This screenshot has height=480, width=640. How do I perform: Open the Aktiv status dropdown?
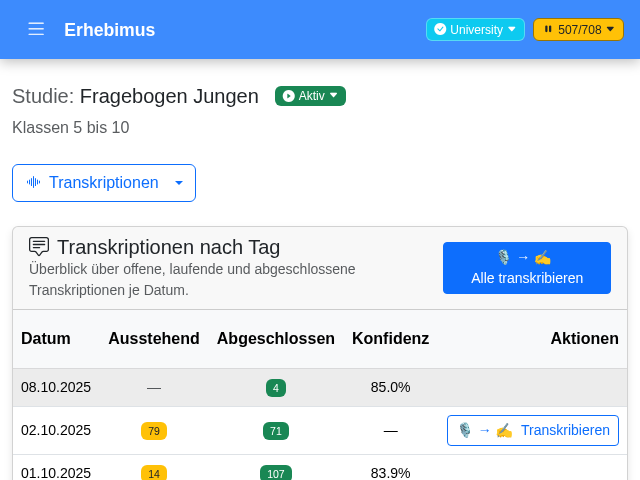coord(310,96)
